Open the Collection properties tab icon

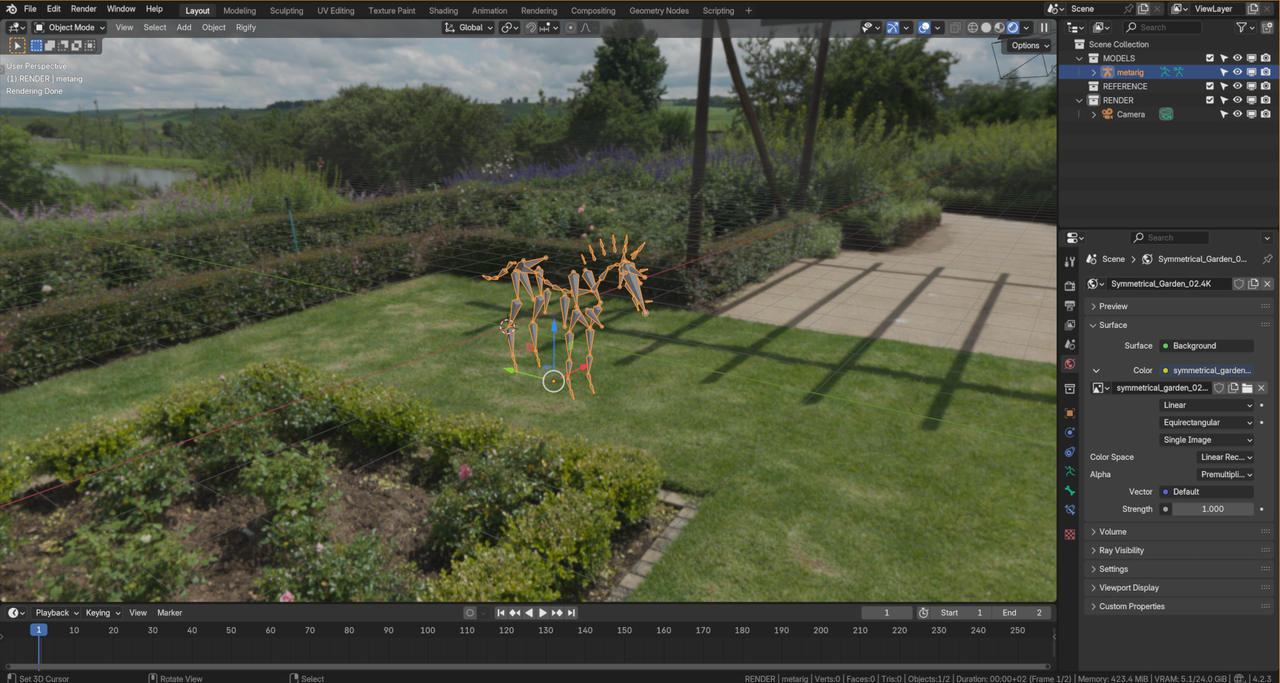(x=1070, y=389)
